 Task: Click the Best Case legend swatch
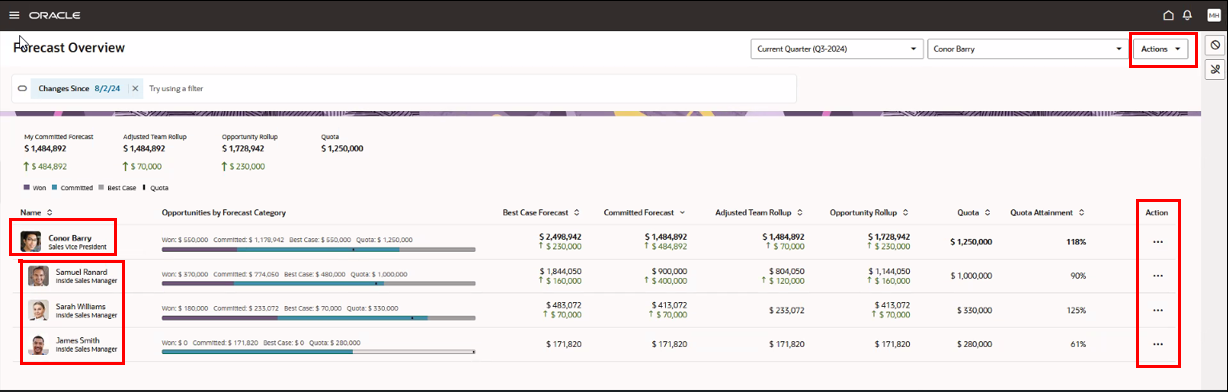pyautogui.click(x=102, y=188)
